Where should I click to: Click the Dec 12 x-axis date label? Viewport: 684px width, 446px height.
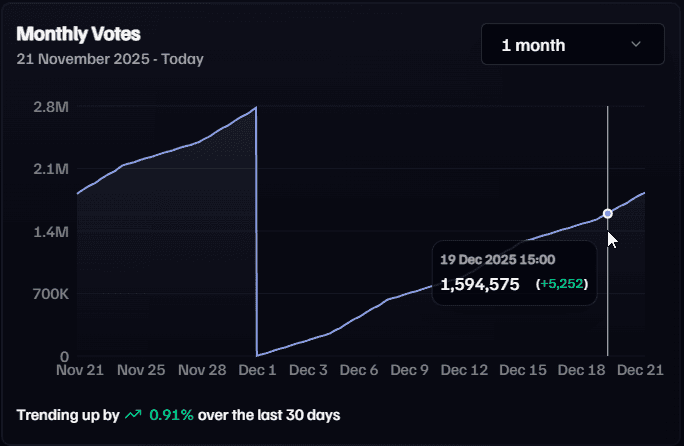pos(466,370)
